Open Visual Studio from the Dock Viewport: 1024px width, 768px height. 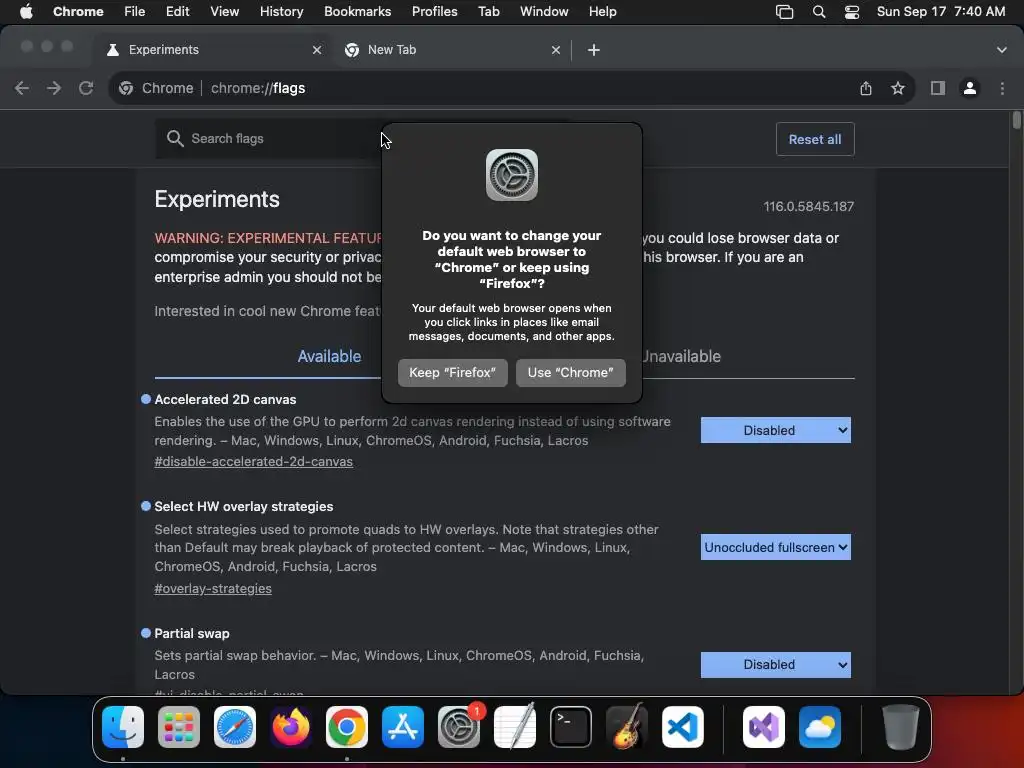pos(763,727)
